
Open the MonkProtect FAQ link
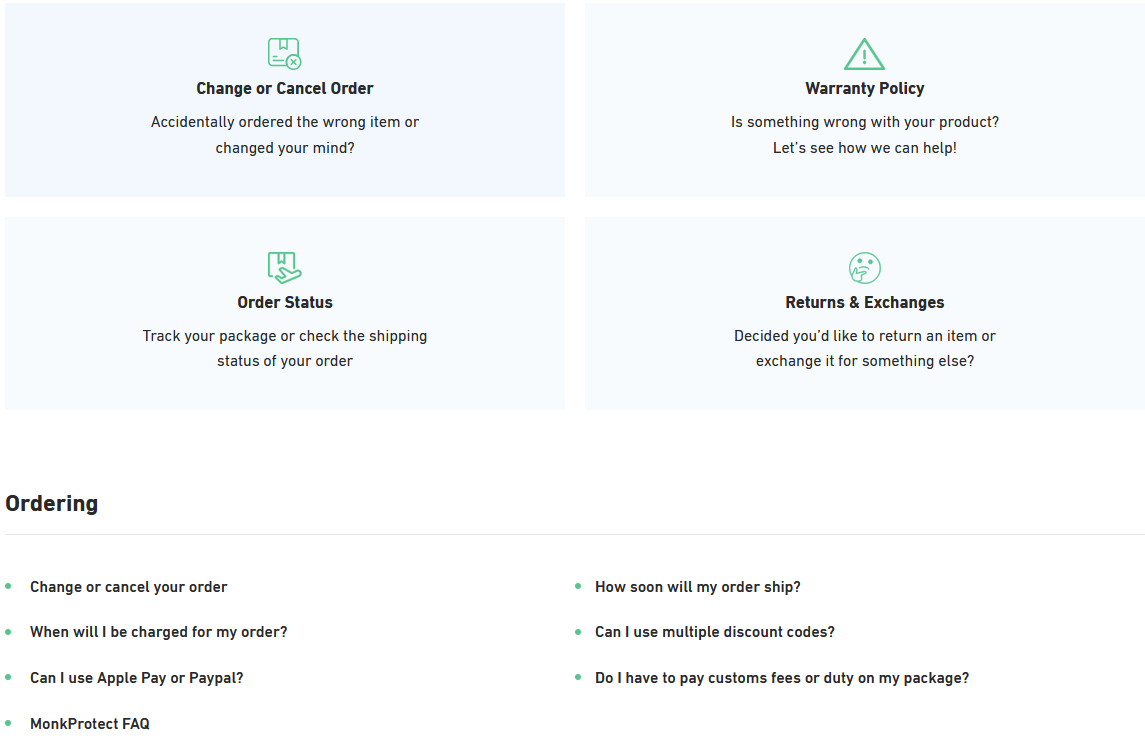point(90,723)
